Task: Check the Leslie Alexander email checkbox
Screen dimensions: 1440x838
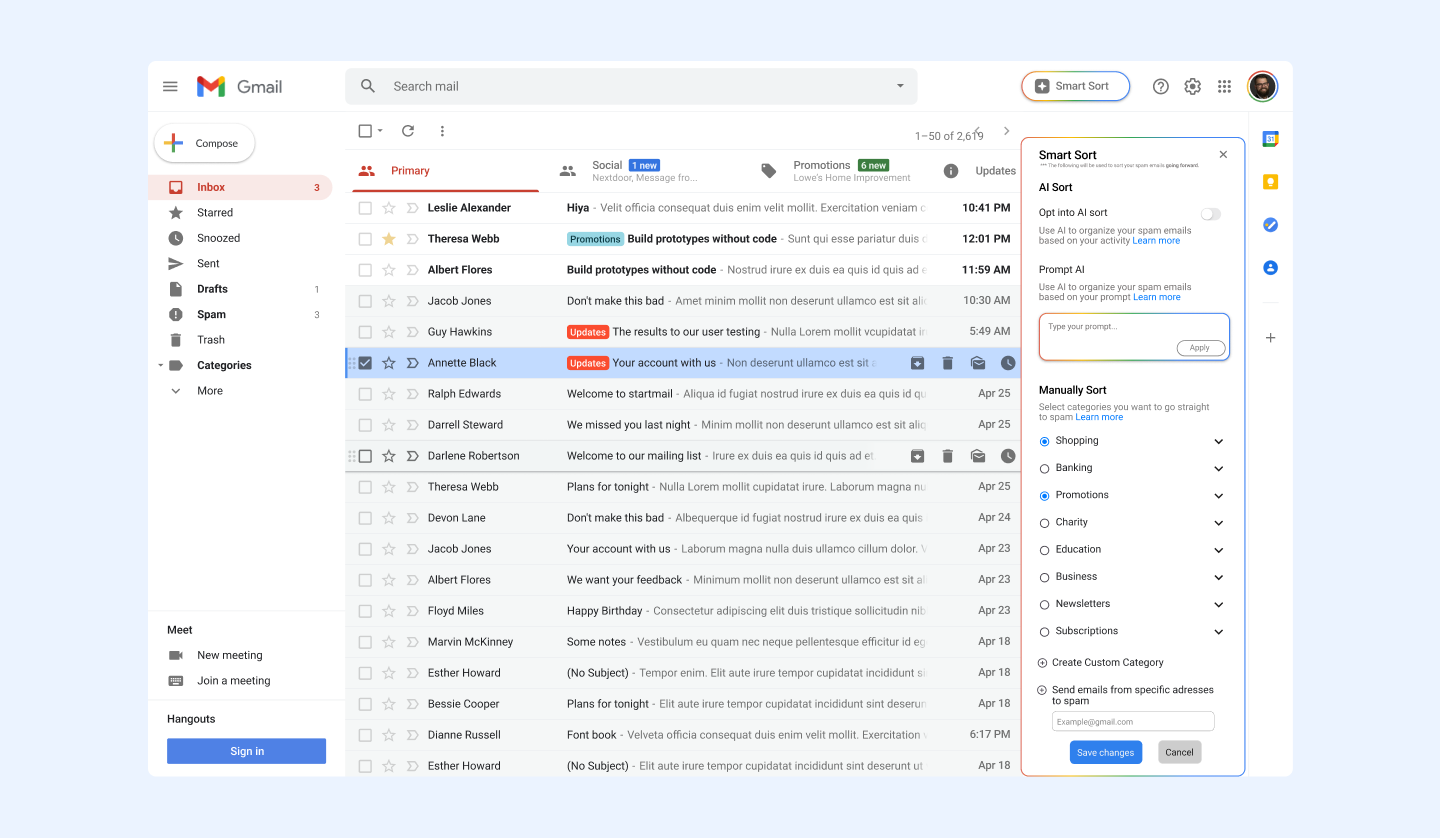Action: coord(365,208)
